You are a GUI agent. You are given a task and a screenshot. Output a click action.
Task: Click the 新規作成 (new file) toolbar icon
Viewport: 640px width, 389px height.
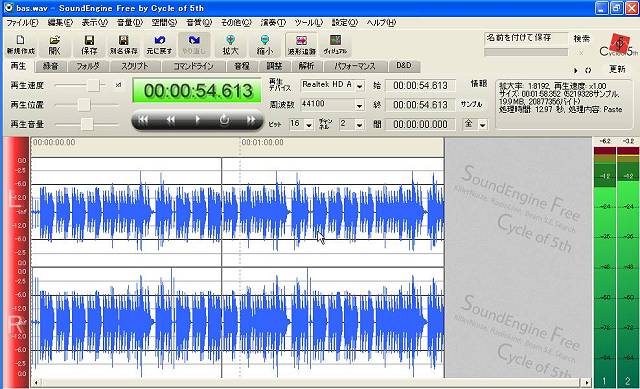point(20,44)
